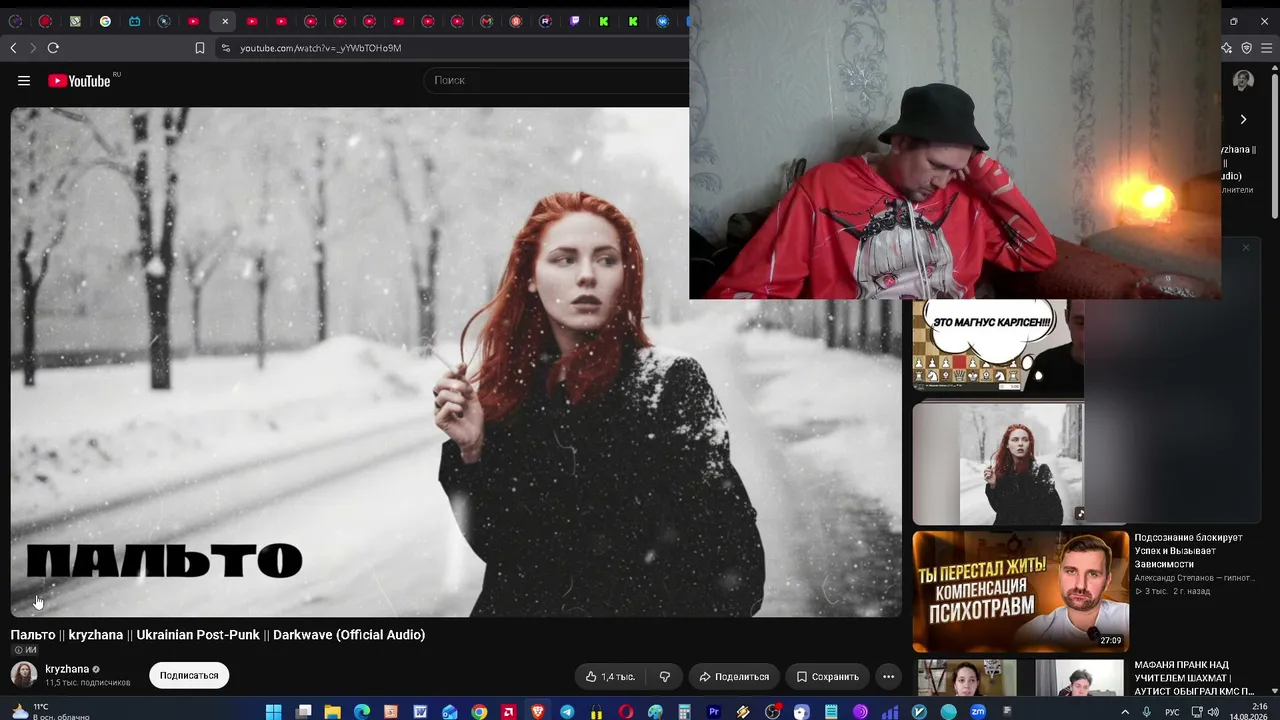This screenshot has height=720, width=1280.
Task: Close the currently active browser tab
Action: [224, 21]
